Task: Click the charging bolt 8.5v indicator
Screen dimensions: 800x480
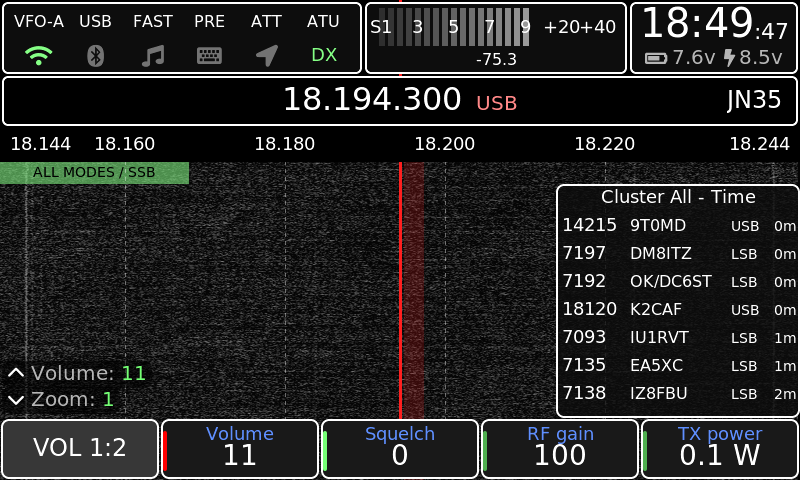Action: click(753, 58)
